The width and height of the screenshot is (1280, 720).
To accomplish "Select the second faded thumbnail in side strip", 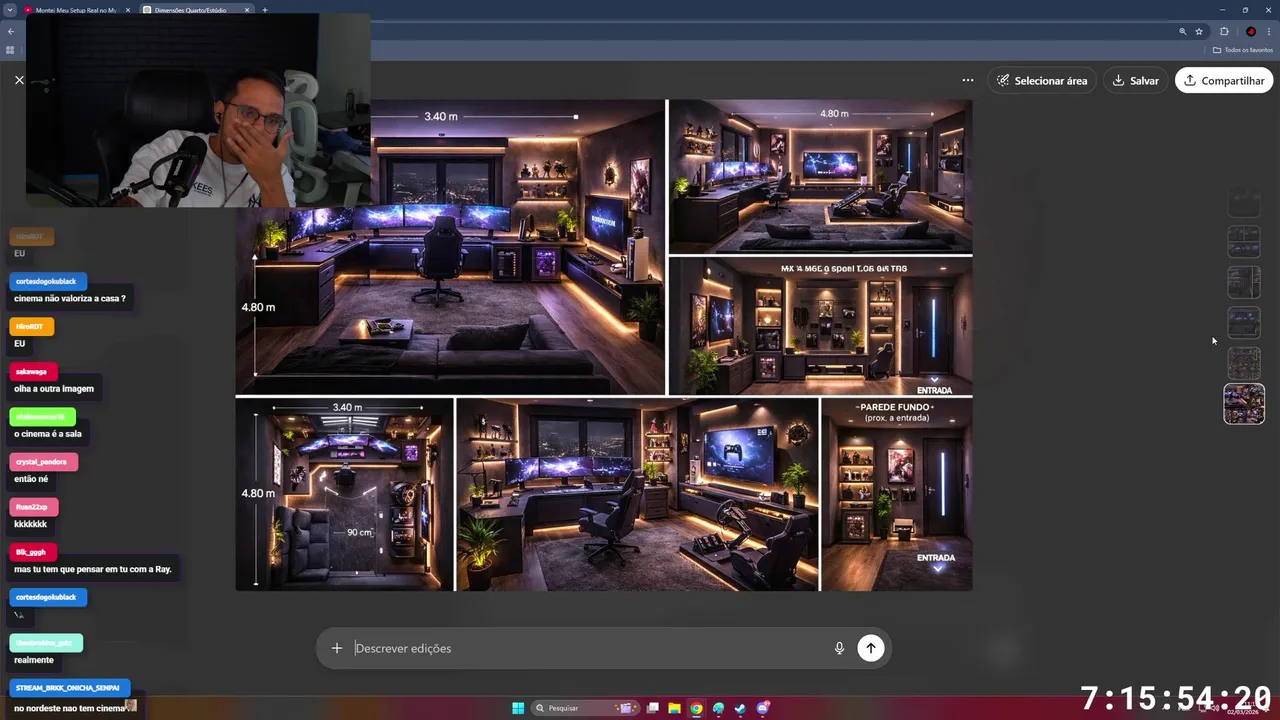I will (1244, 242).
